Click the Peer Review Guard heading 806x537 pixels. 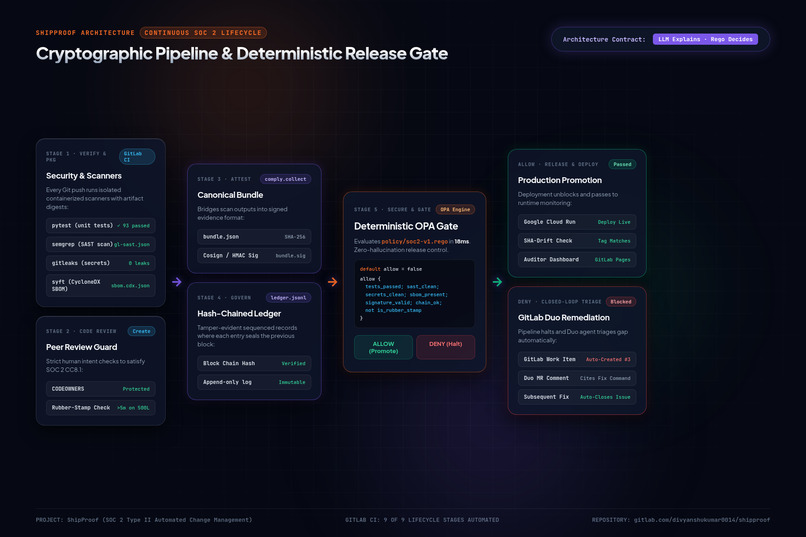pos(82,347)
